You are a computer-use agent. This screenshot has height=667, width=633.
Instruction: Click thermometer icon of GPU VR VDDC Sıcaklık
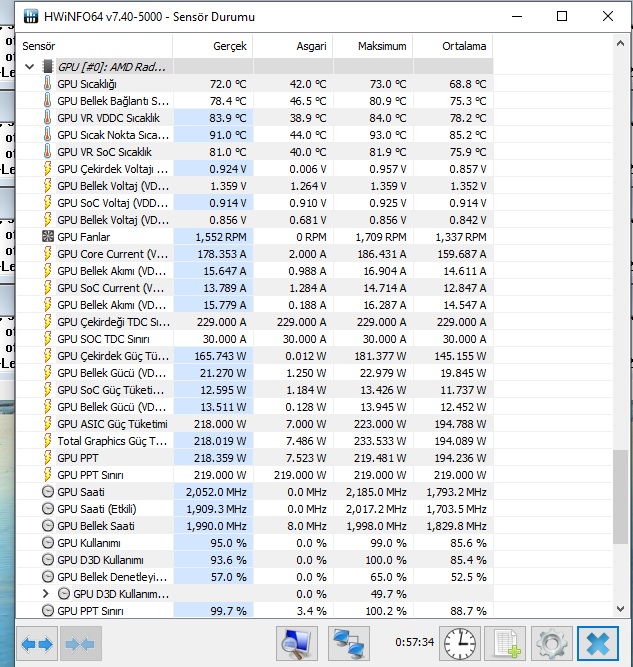[48, 117]
